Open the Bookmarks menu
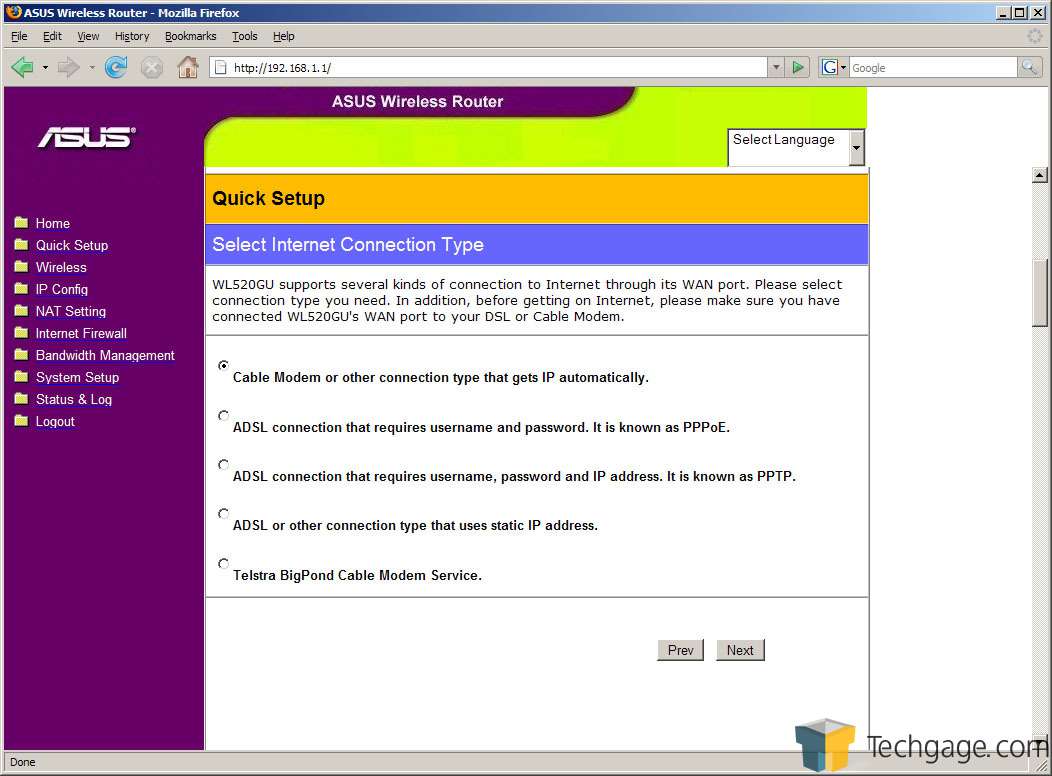The height and width of the screenshot is (776, 1052). (x=191, y=36)
